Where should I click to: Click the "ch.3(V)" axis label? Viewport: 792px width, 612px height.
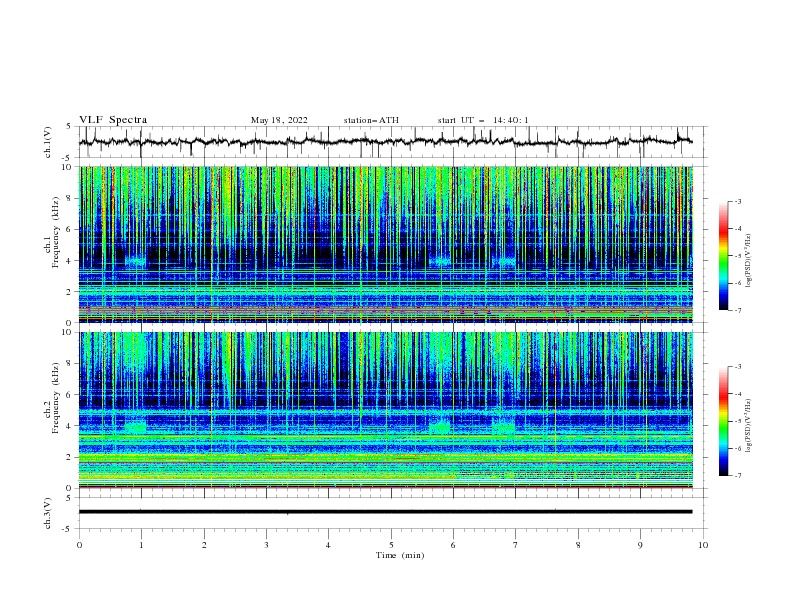(x=48, y=513)
